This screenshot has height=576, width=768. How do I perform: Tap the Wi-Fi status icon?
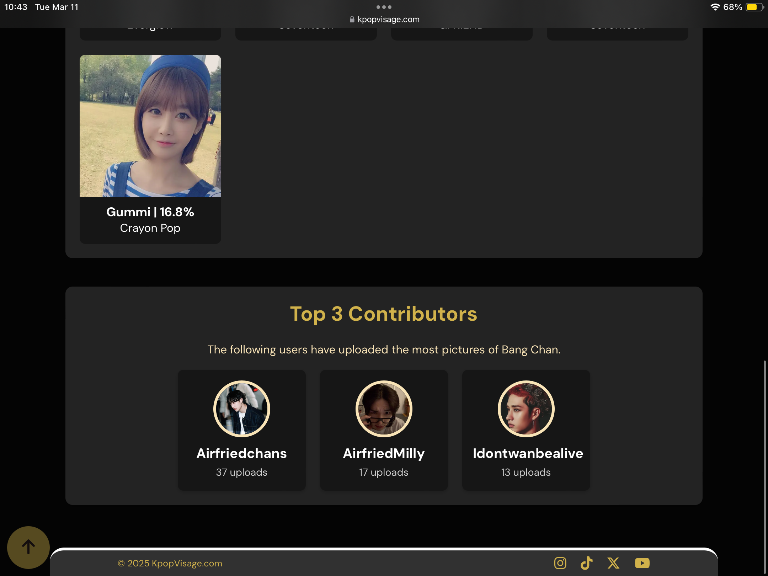click(x=715, y=7)
